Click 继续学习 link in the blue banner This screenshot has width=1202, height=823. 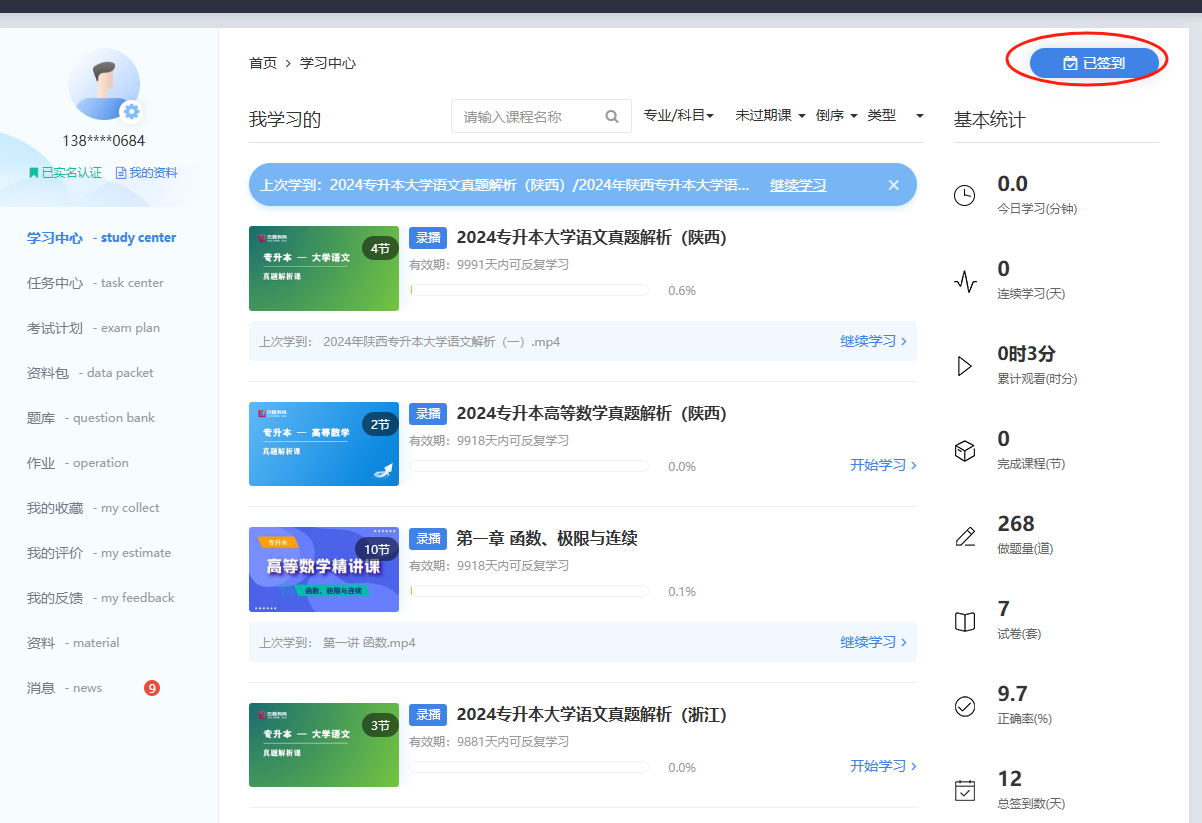click(798, 185)
